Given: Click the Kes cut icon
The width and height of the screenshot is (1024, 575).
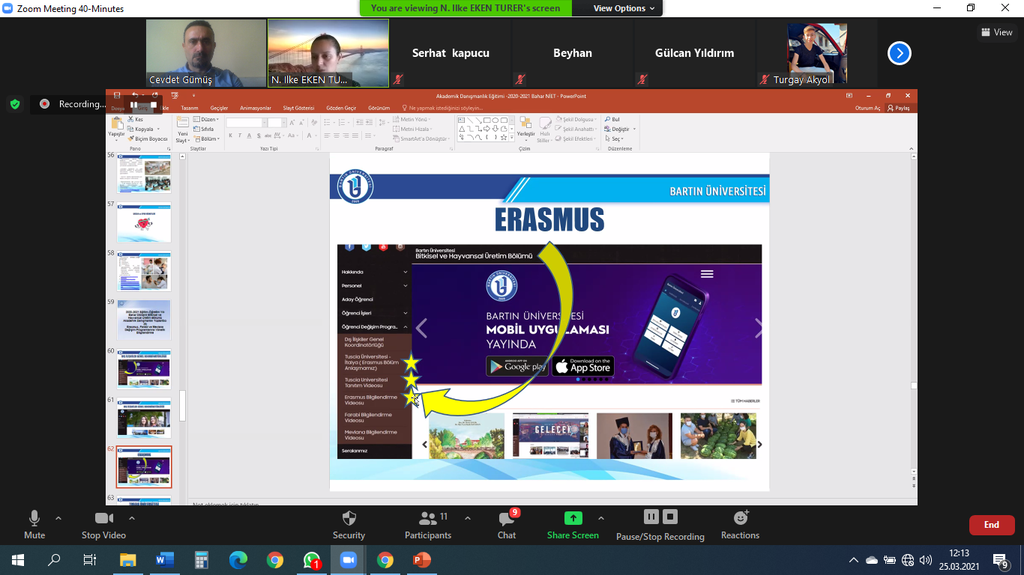Looking at the screenshot, I should click(135, 120).
